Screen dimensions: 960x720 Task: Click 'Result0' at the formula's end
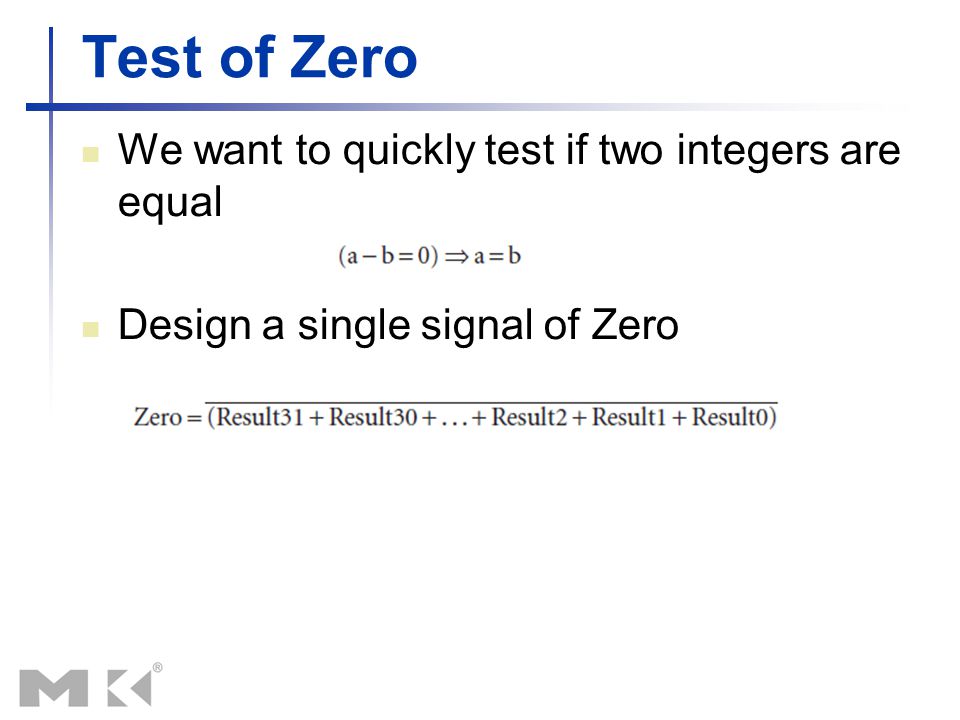[x=730, y=417]
